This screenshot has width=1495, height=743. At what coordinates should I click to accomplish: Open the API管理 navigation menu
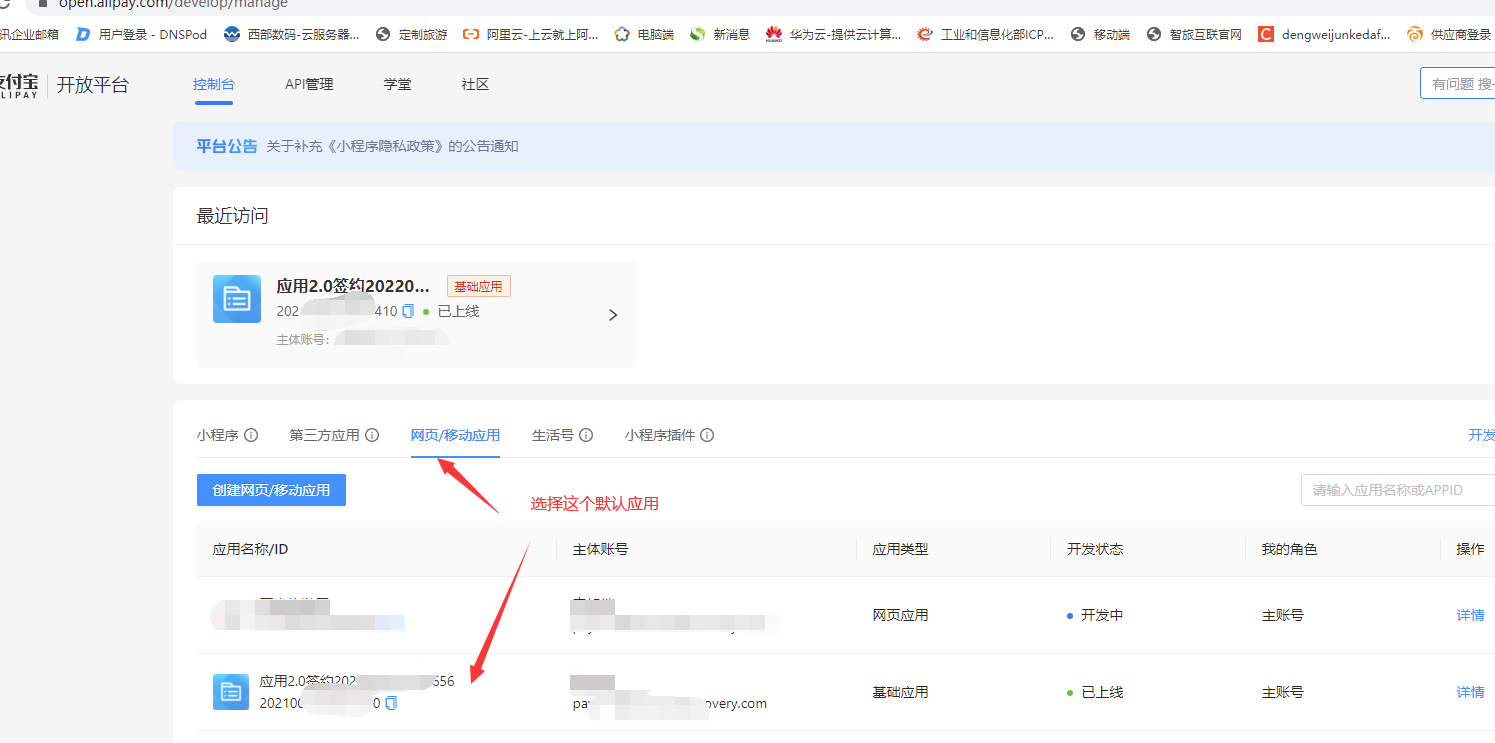309,85
